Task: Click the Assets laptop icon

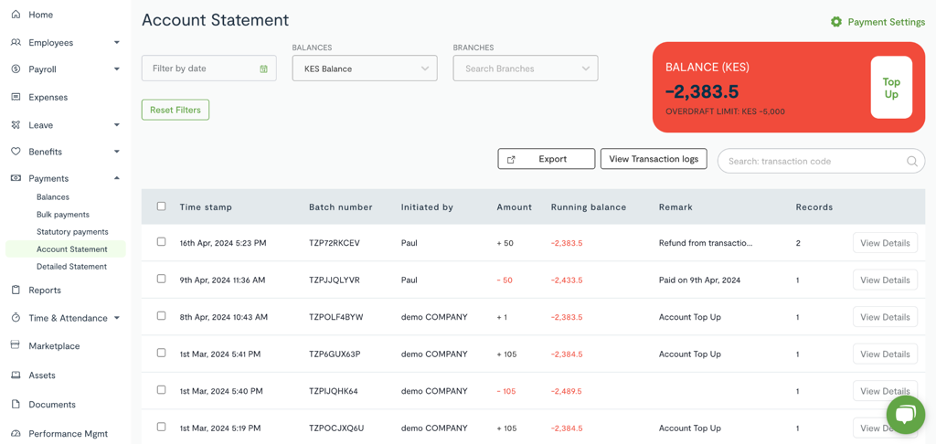Action: tap(16, 375)
